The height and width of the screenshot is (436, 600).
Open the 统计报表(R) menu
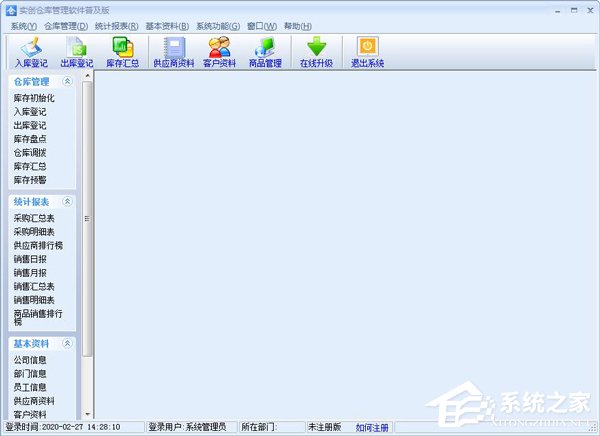click(x=117, y=26)
